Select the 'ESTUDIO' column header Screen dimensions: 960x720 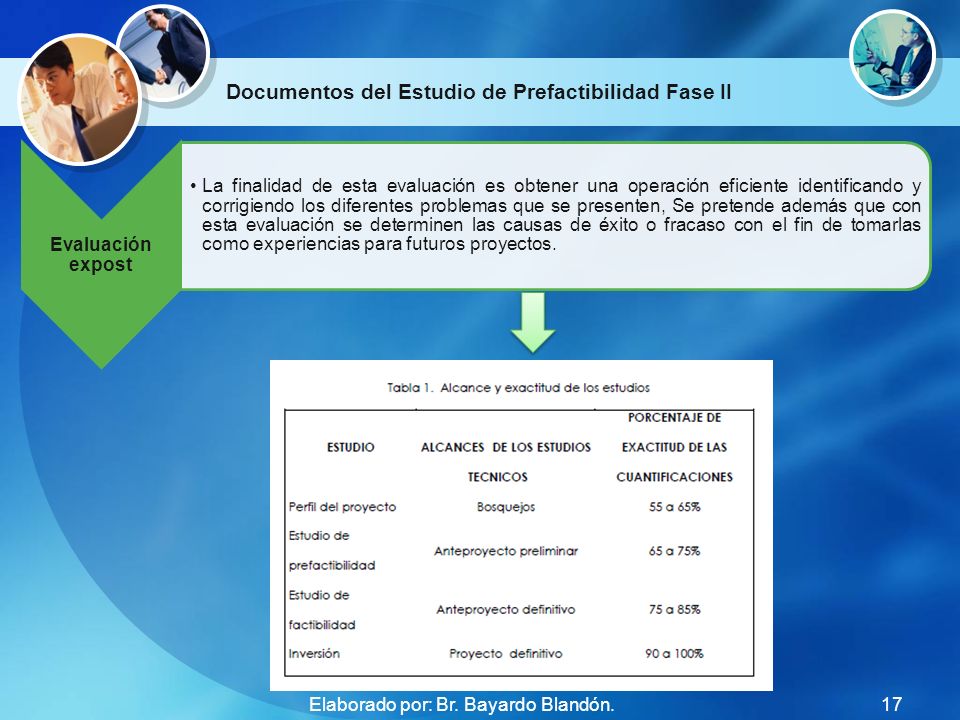tap(350, 447)
